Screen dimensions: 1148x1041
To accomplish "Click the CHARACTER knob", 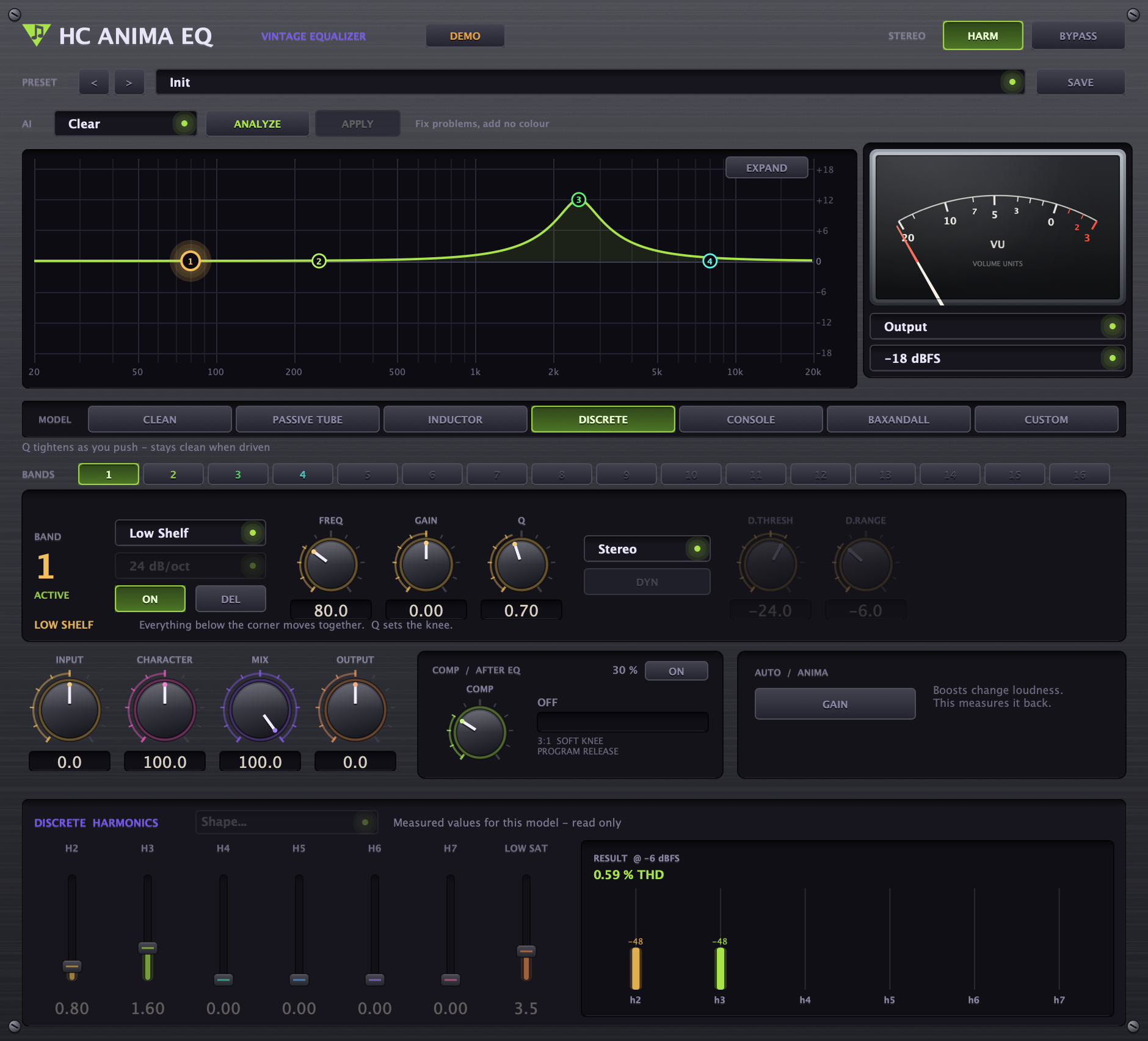I will (x=165, y=709).
